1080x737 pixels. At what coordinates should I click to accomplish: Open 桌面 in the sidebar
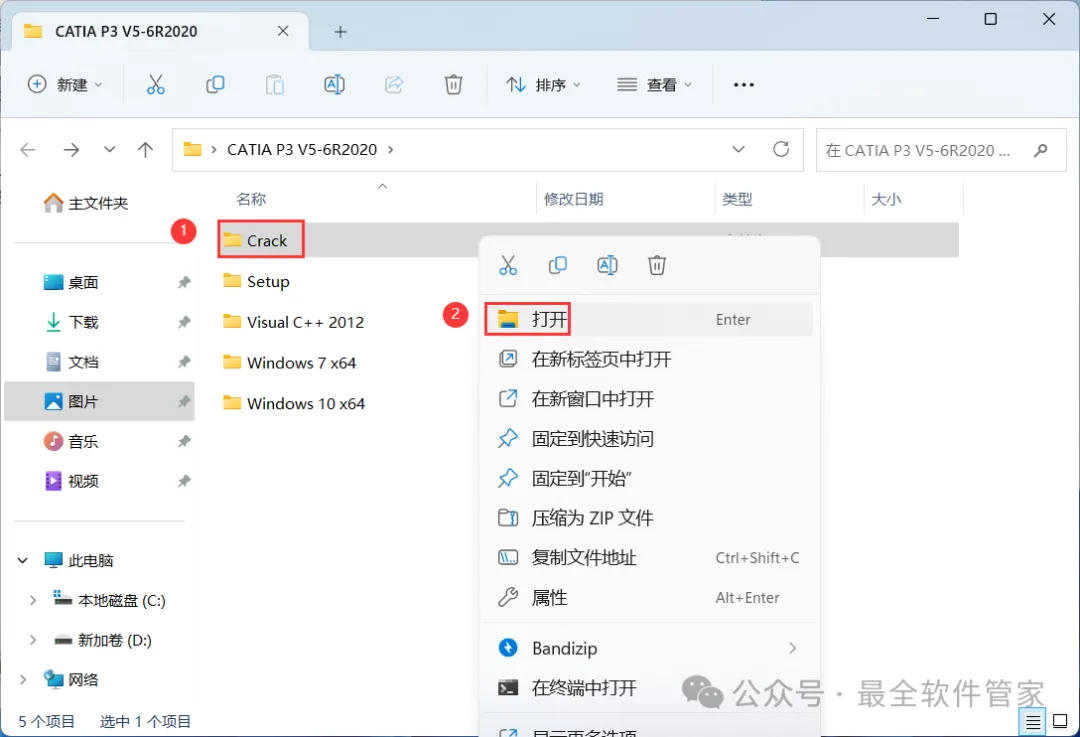[x=71, y=282]
